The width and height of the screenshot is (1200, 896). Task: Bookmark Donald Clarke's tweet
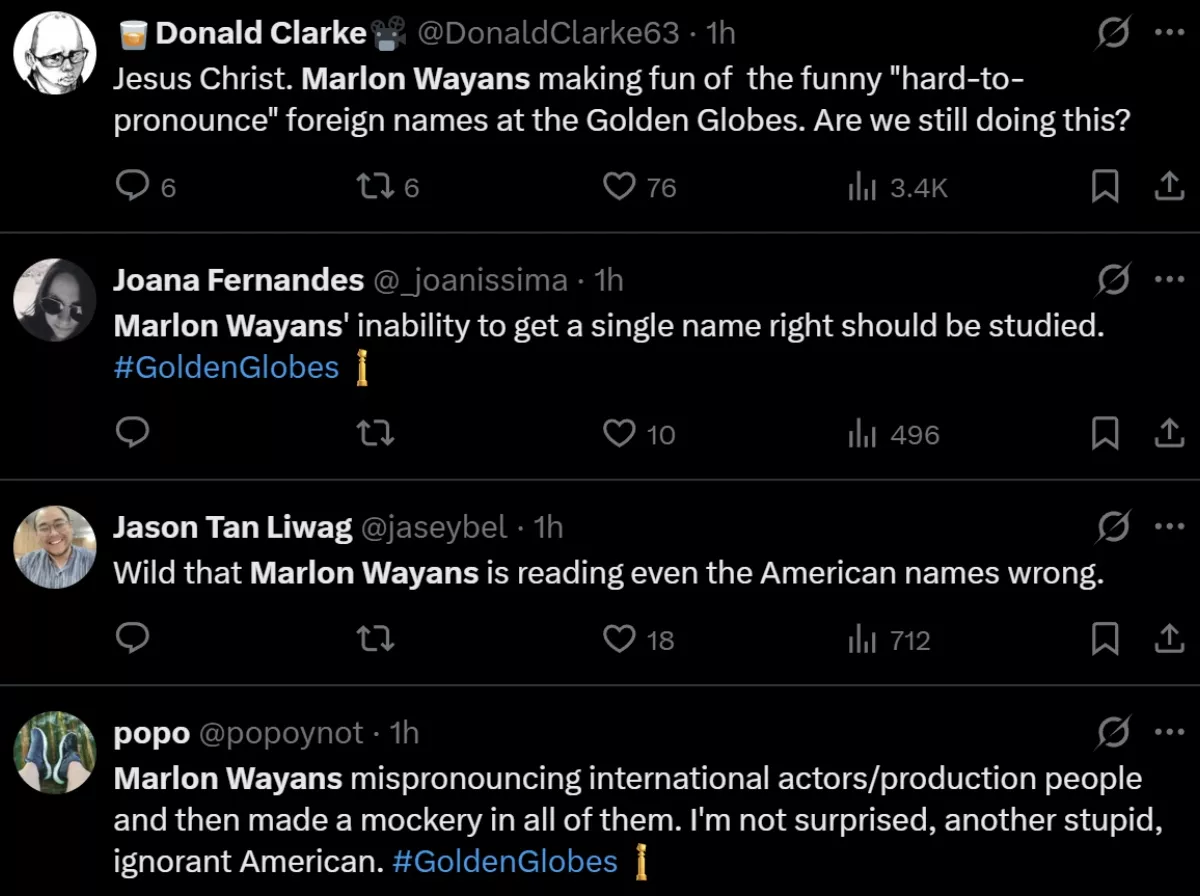pos(1105,186)
